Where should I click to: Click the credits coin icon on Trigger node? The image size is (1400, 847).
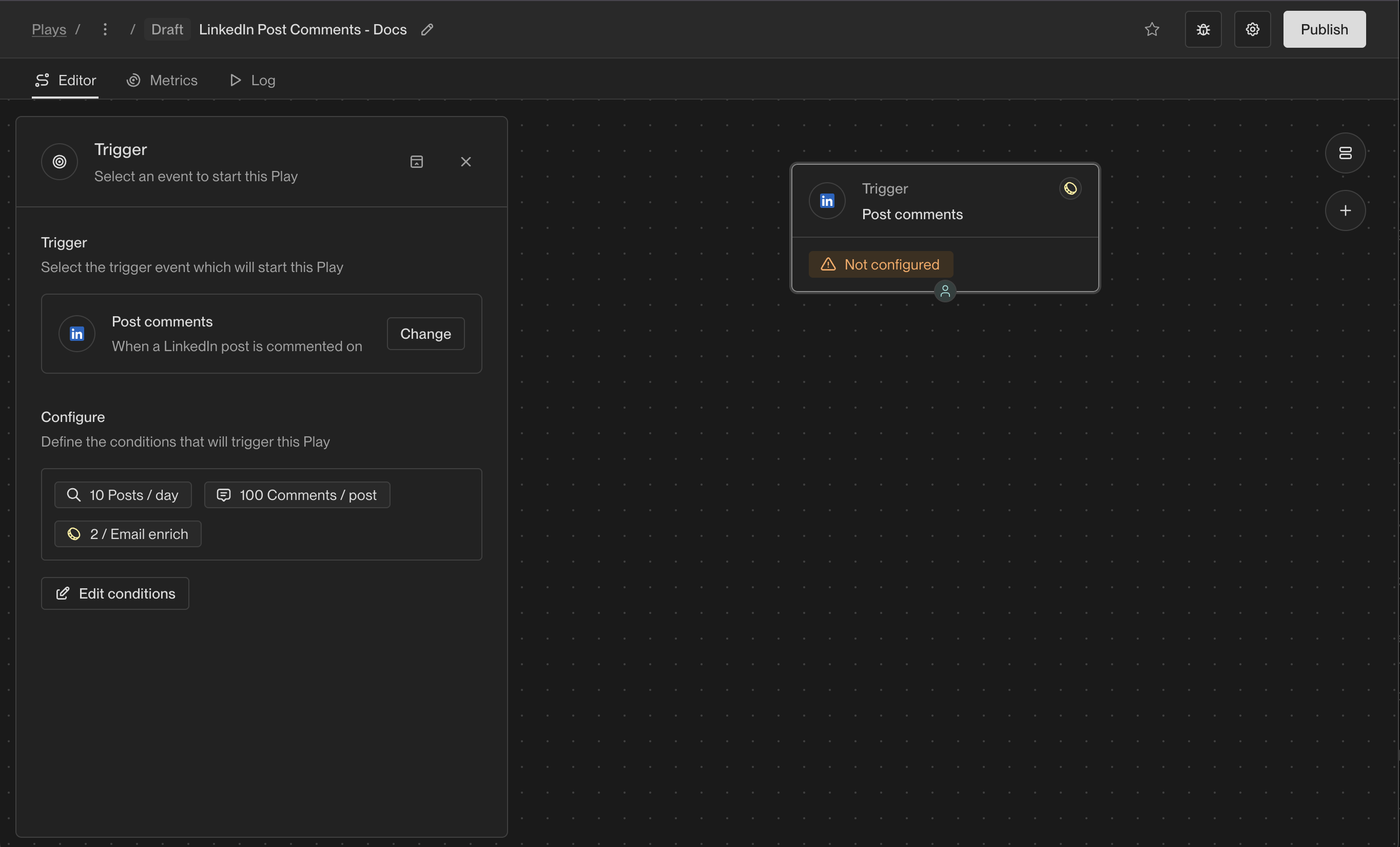coord(1070,189)
